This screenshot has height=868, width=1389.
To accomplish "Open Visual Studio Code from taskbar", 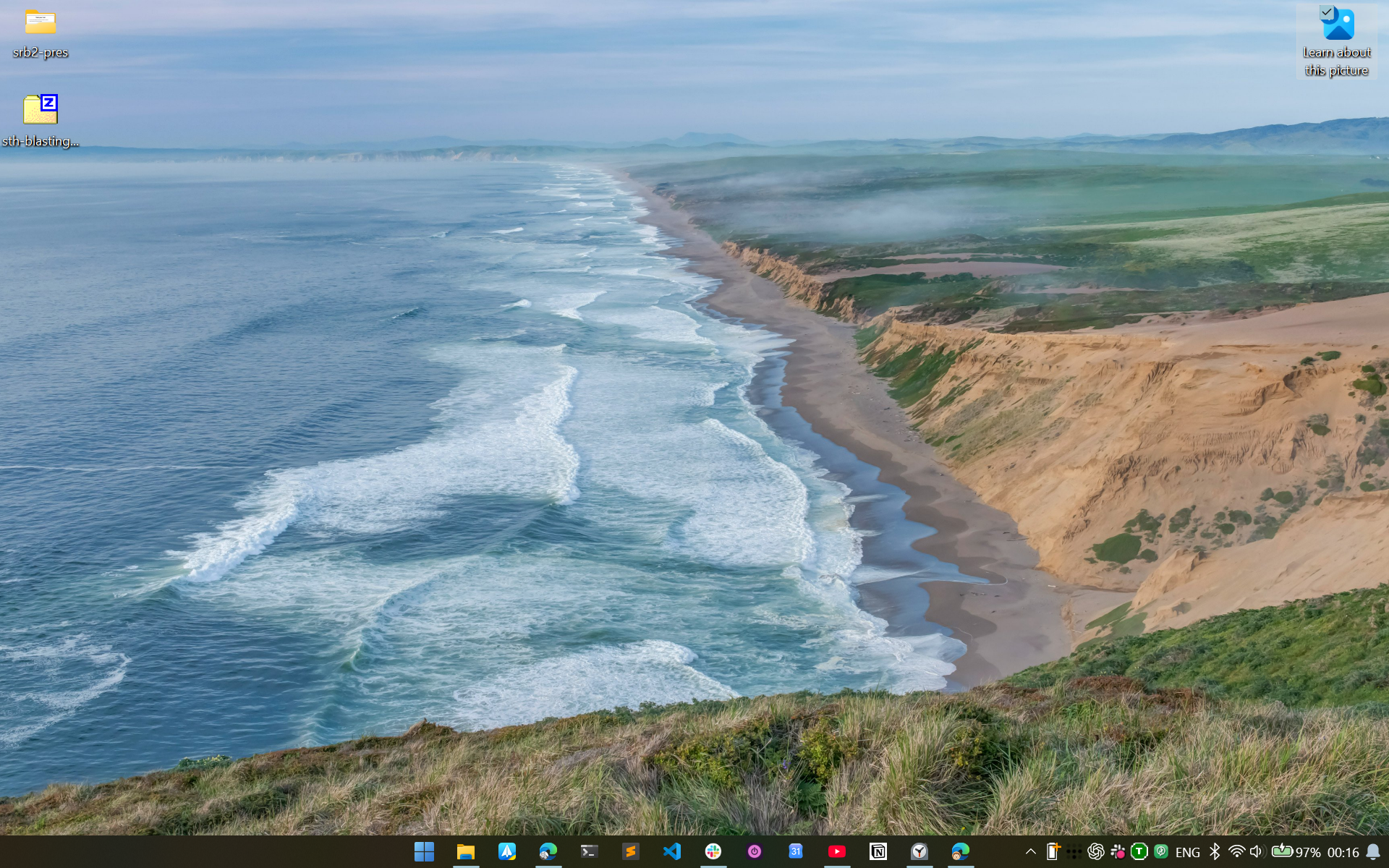I will [x=672, y=851].
